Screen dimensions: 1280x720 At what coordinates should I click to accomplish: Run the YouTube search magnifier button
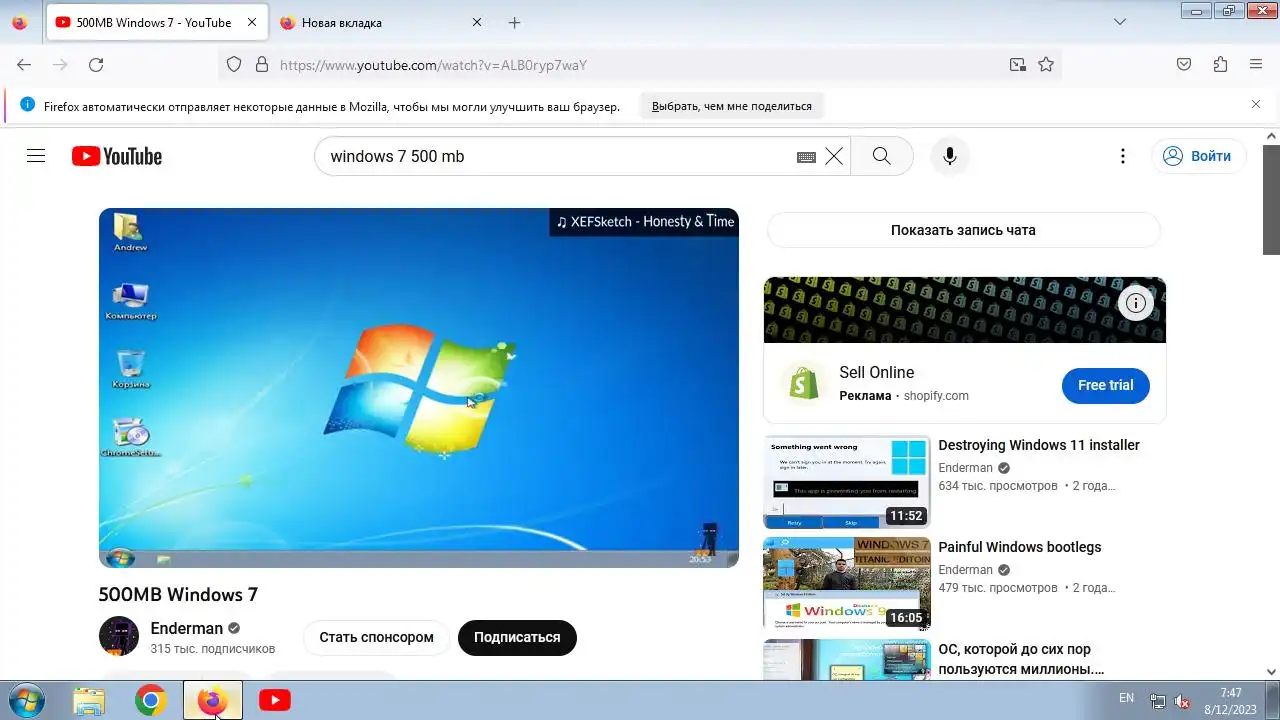click(x=881, y=156)
